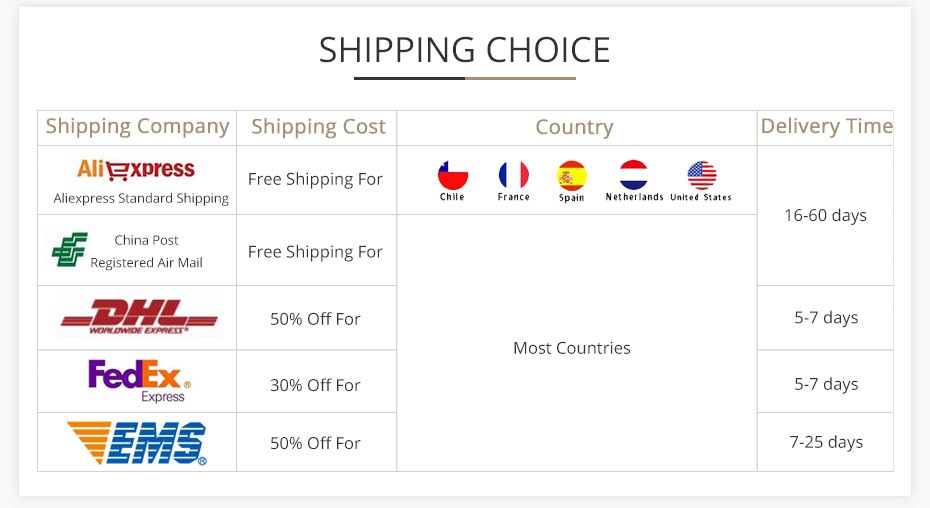Click the 7-25 days delivery time
The image size is (930, 508).
(x=827, y=442)
